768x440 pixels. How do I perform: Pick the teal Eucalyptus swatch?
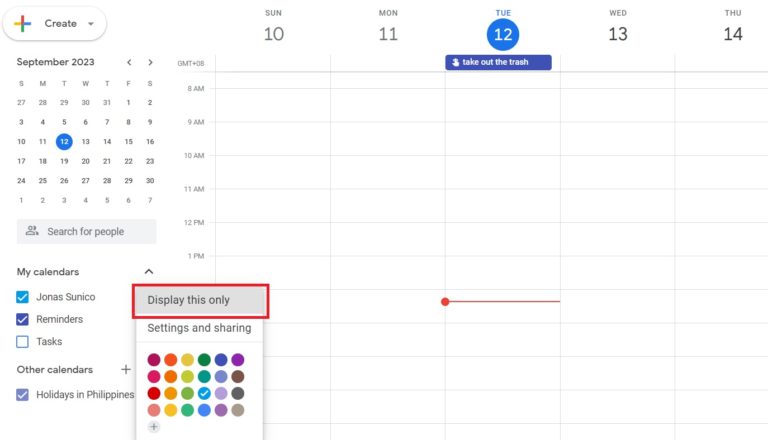(204, 376)
